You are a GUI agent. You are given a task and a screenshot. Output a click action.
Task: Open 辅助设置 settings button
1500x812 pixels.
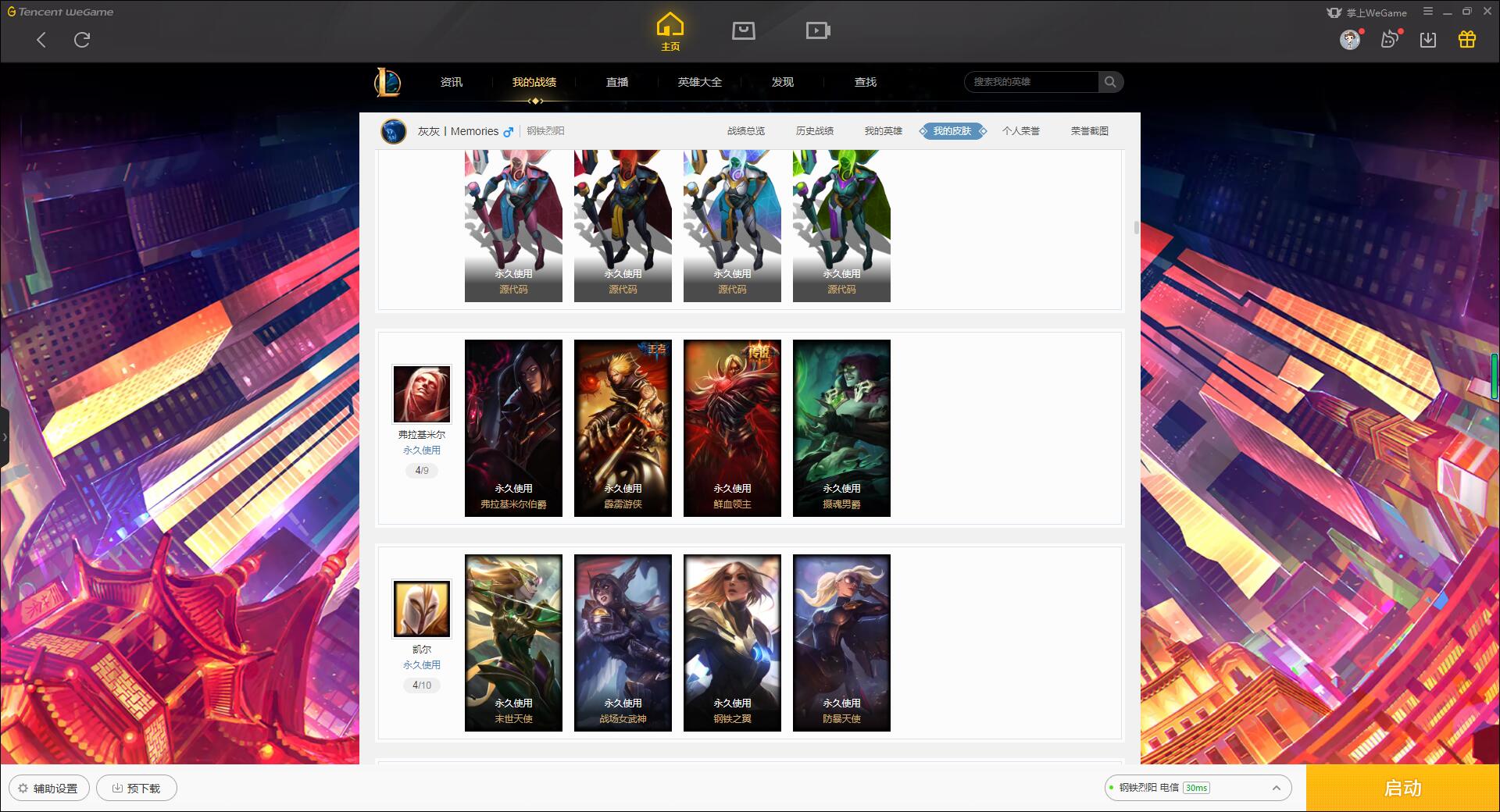click(48, 789)
